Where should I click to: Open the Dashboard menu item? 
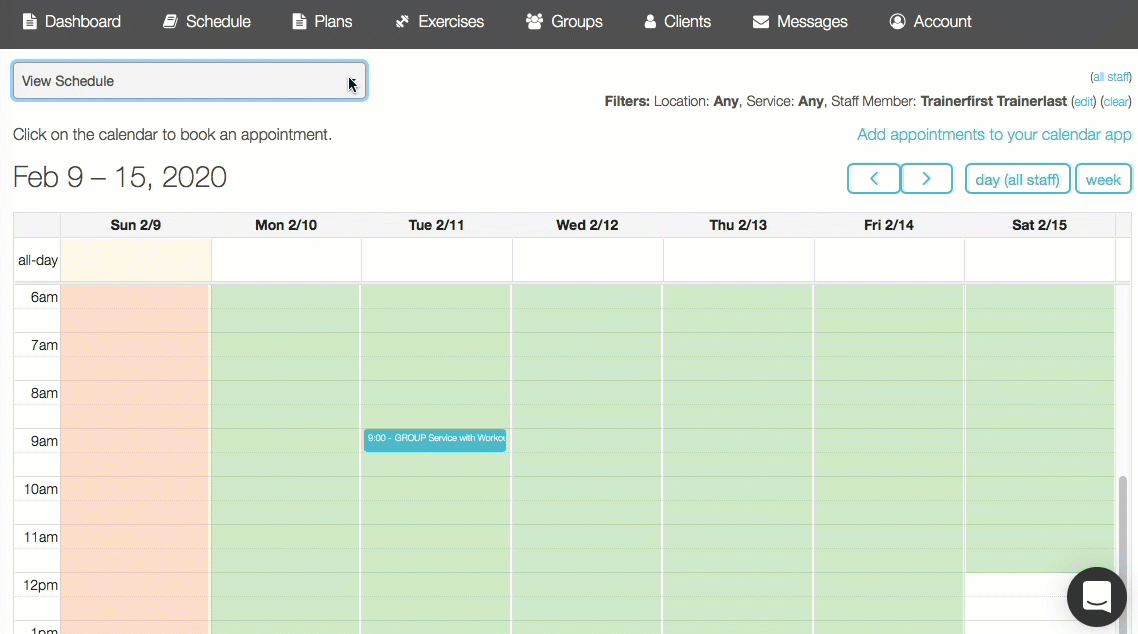tap(72, 22)
